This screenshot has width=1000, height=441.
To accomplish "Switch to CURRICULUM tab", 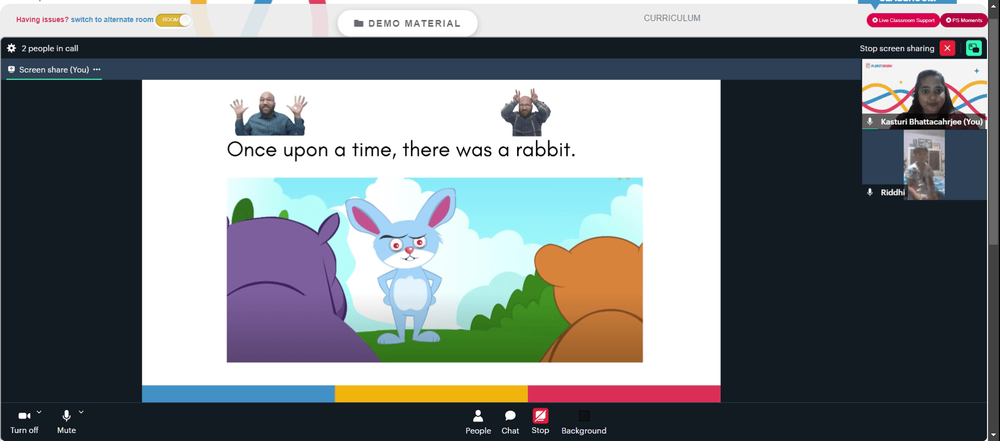I will 672,19.
